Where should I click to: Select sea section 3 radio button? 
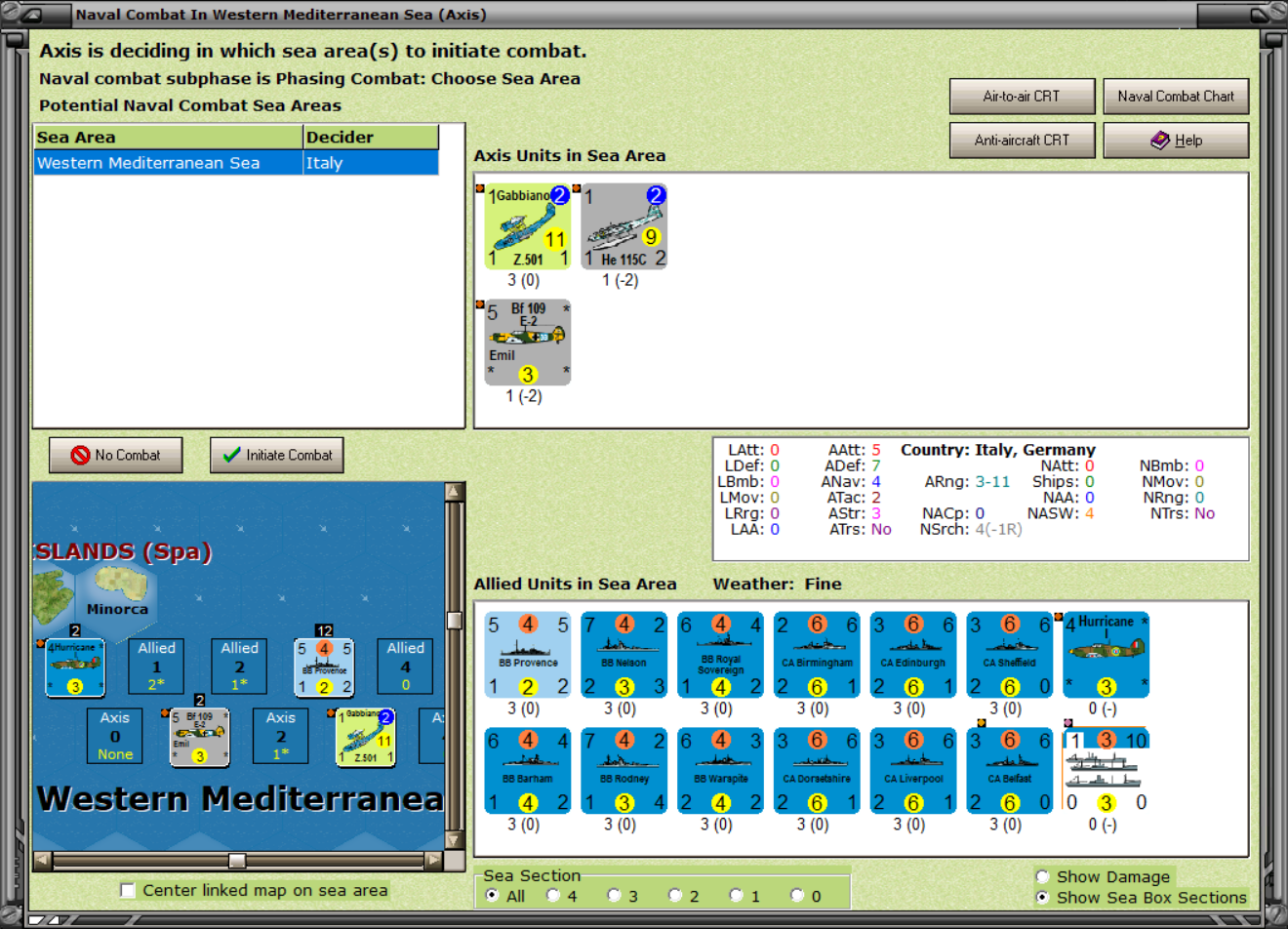tap(614, 896)
